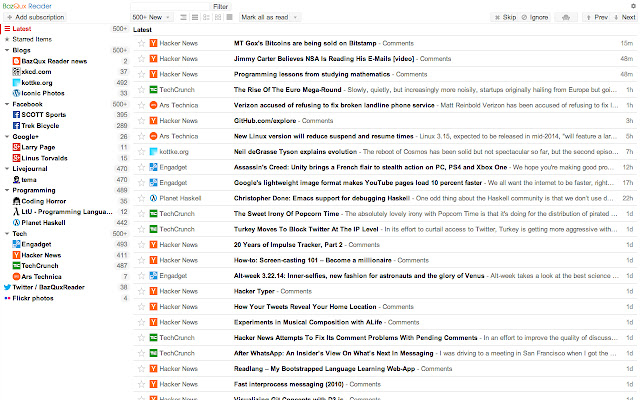Click the Ars Technica icon in sidebar
Screen dimensions: 640x400
(16, 277)
